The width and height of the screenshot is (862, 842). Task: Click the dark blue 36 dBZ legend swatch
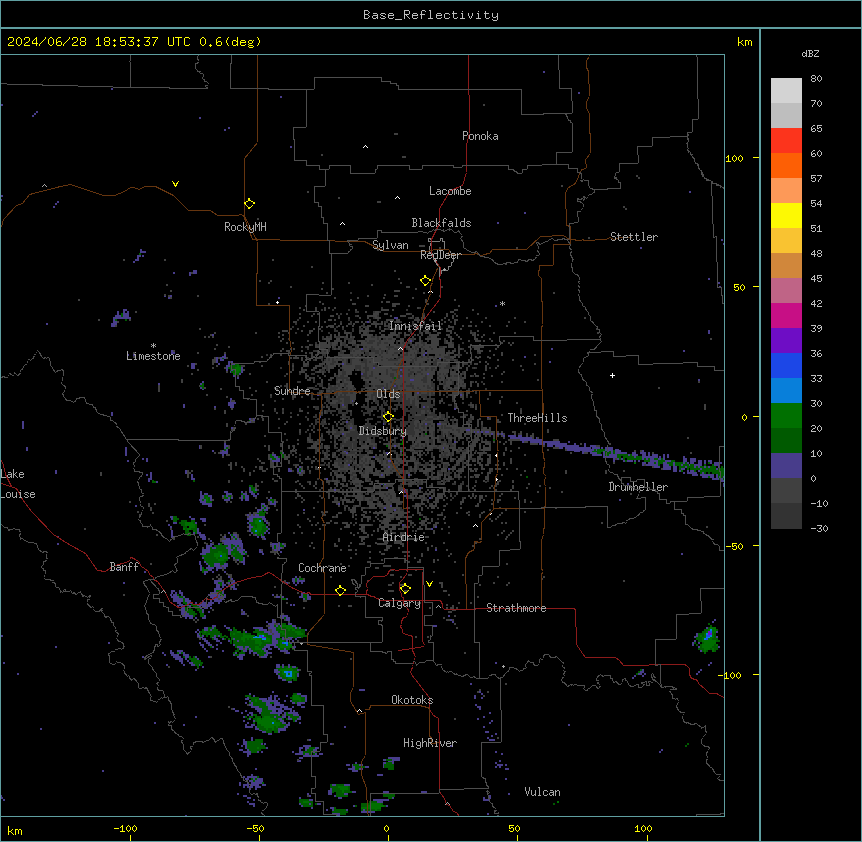[786, 365]
